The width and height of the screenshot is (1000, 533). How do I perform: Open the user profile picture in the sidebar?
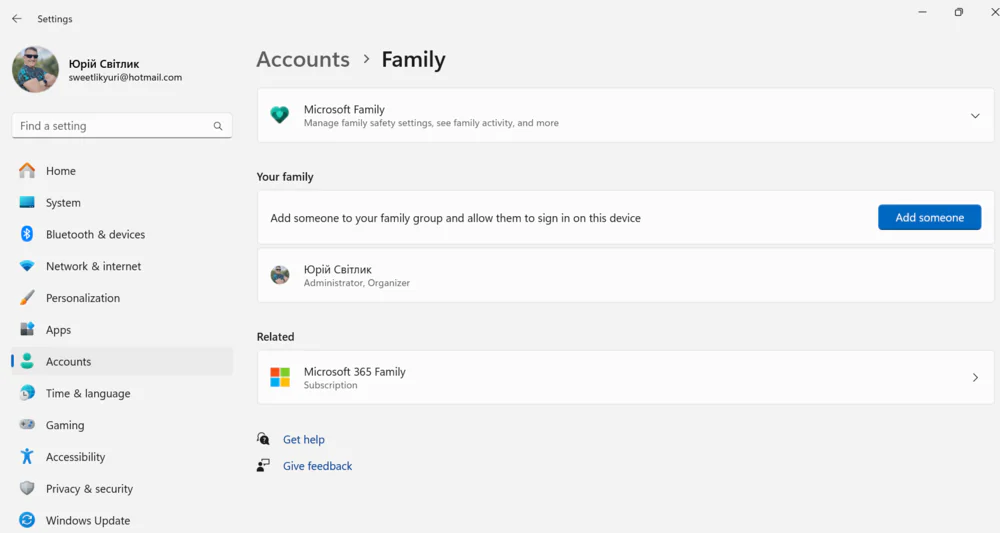35,69
